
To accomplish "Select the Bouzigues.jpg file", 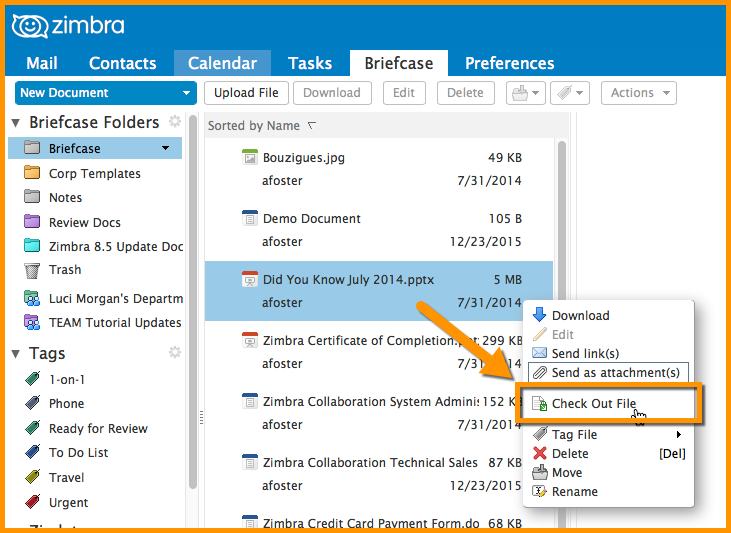I will (379, 169).
